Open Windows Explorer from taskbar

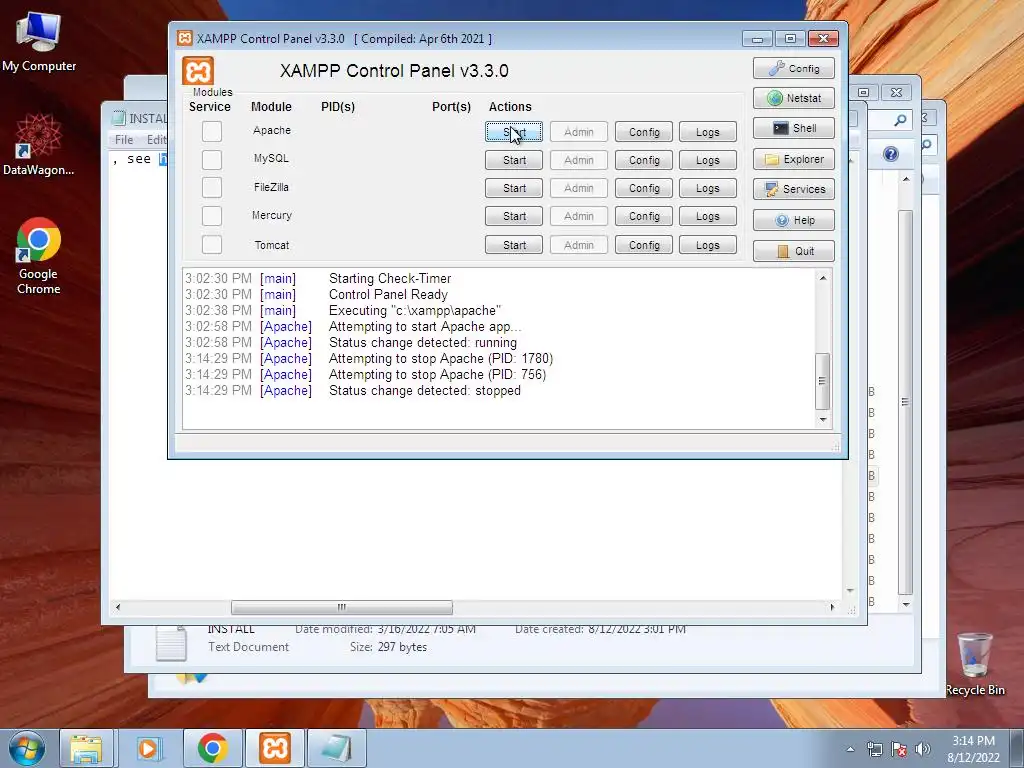coord(86,748)
